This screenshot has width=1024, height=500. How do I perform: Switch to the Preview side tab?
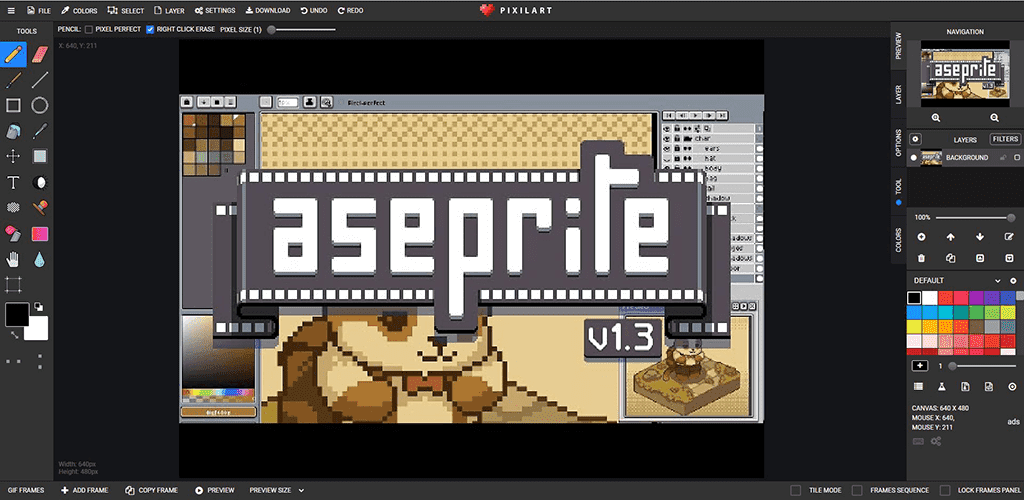pos(899,46)
